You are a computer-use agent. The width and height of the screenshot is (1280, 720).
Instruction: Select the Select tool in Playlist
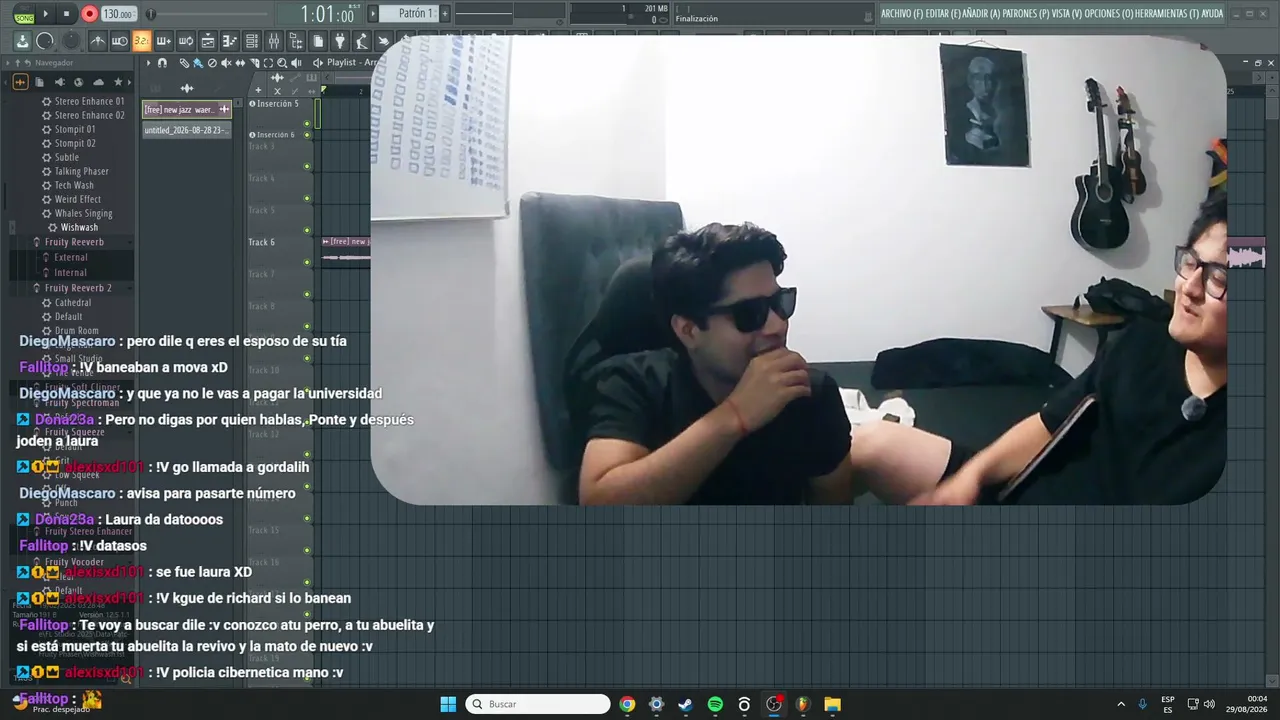pos(268,63)
